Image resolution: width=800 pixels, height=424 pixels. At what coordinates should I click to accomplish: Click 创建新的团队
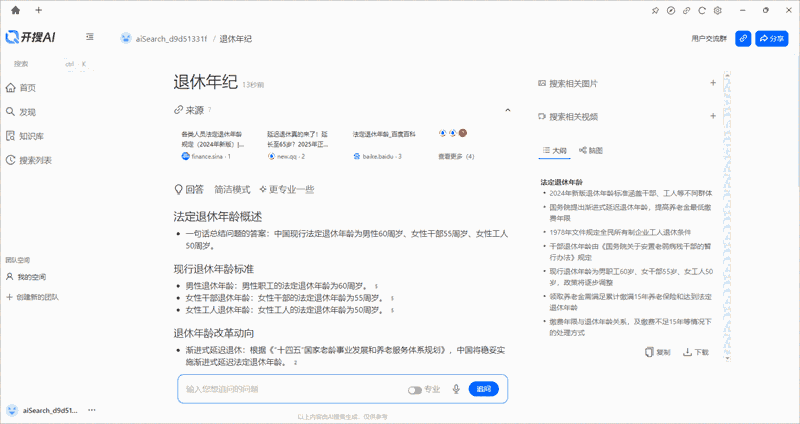coord(32,297)
